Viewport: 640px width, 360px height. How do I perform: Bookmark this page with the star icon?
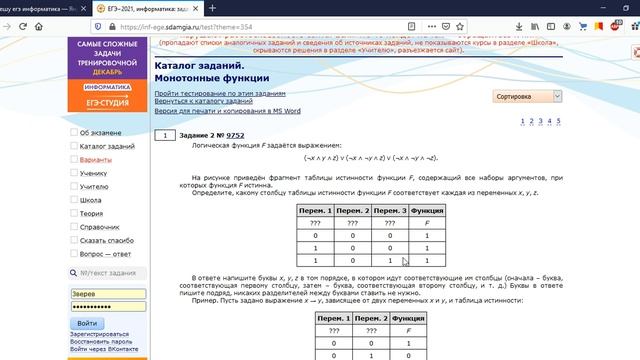point(460,27)
